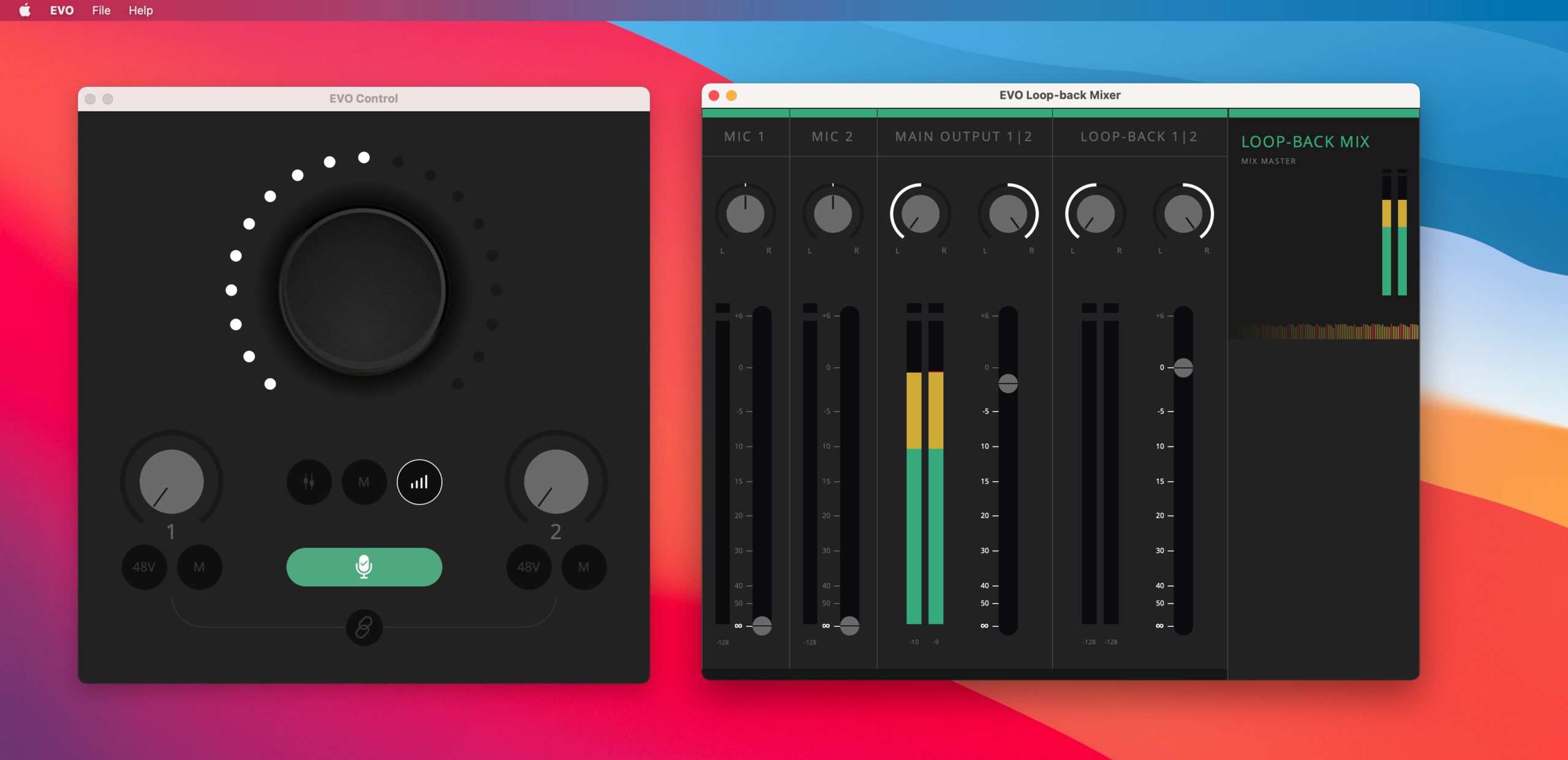Click the MIC 1 fader handle
The height and width of the screenshot is (760, 1568).
[x=761, y=626]
